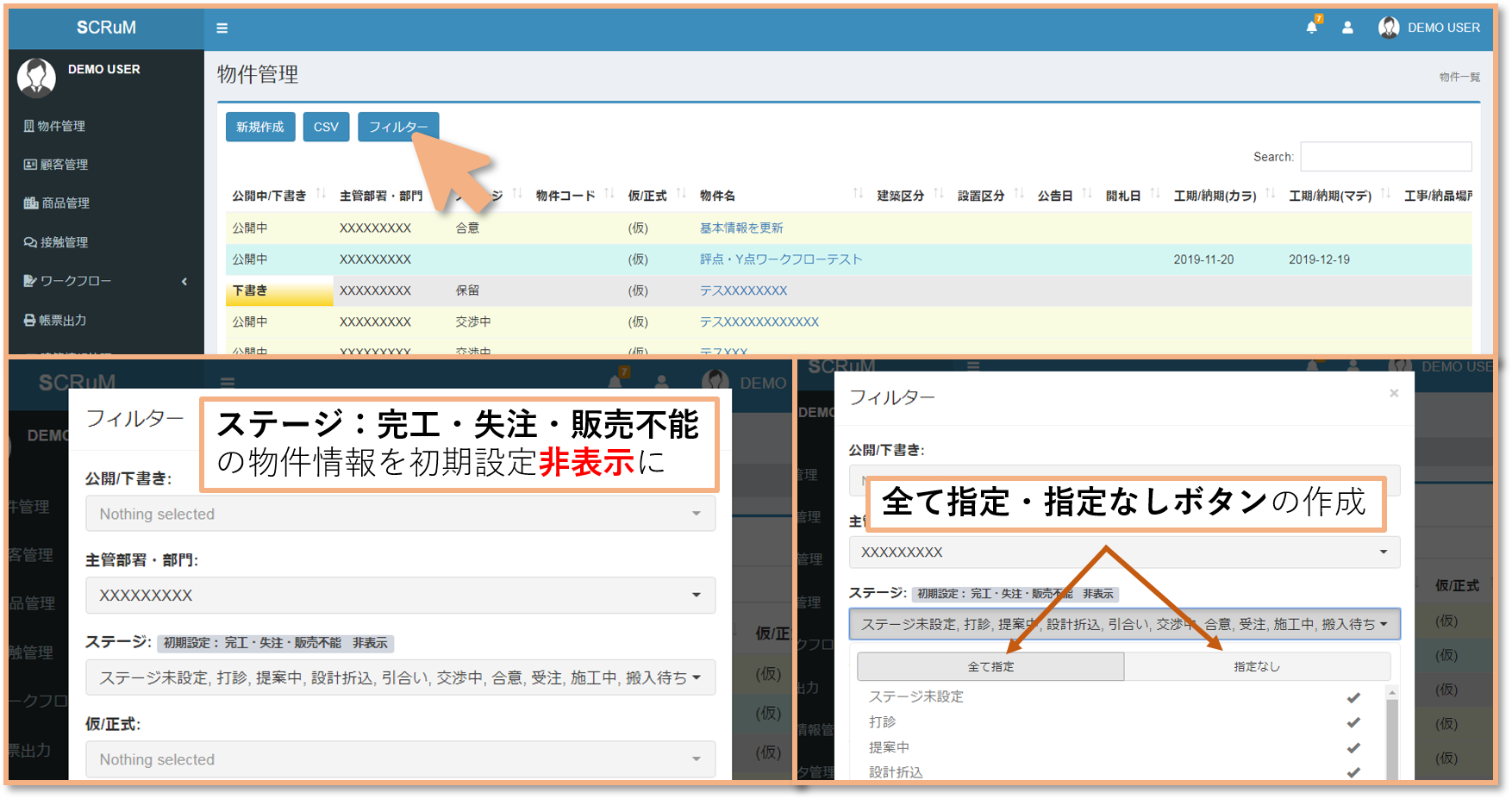This screenshot has width=1512, height=799.
Task: Click the stage list scrollbar
Action: [1391, 733]
